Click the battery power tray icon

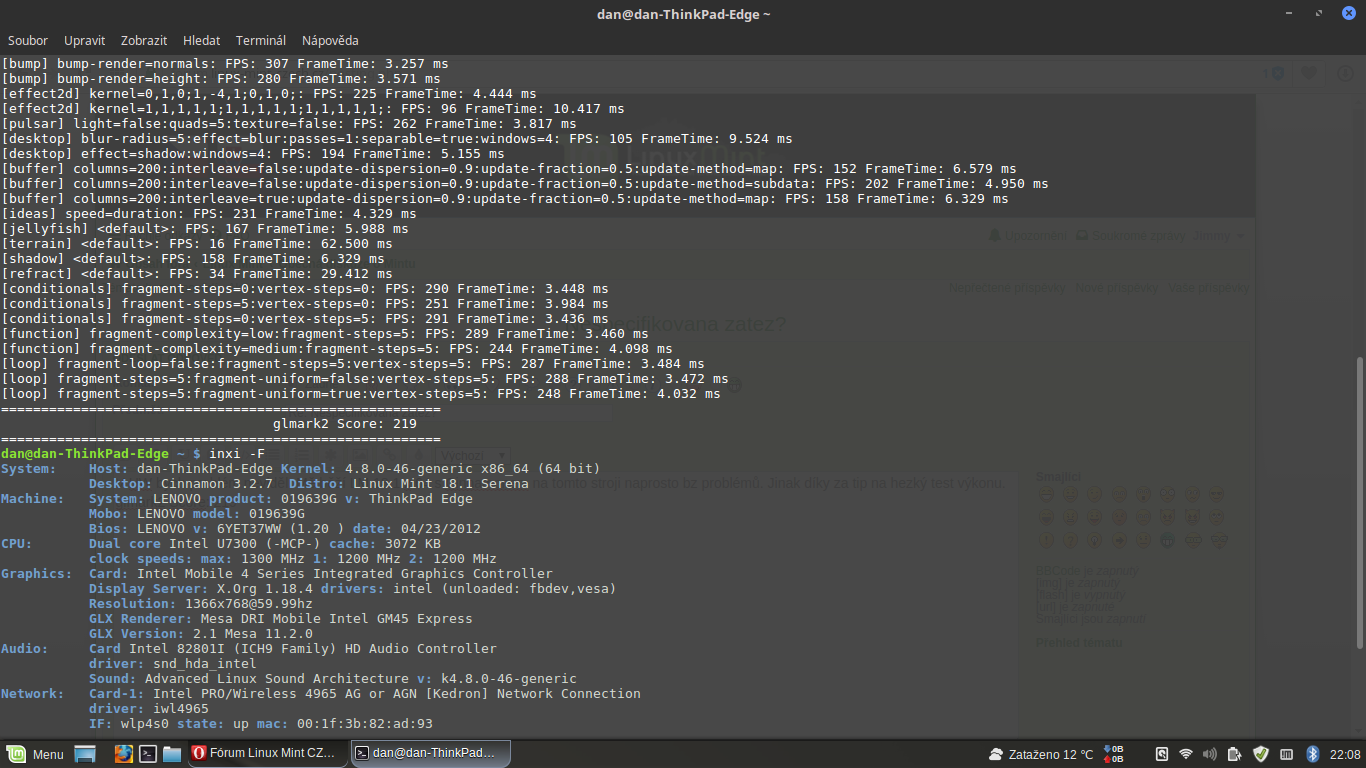pos(1235,754)
